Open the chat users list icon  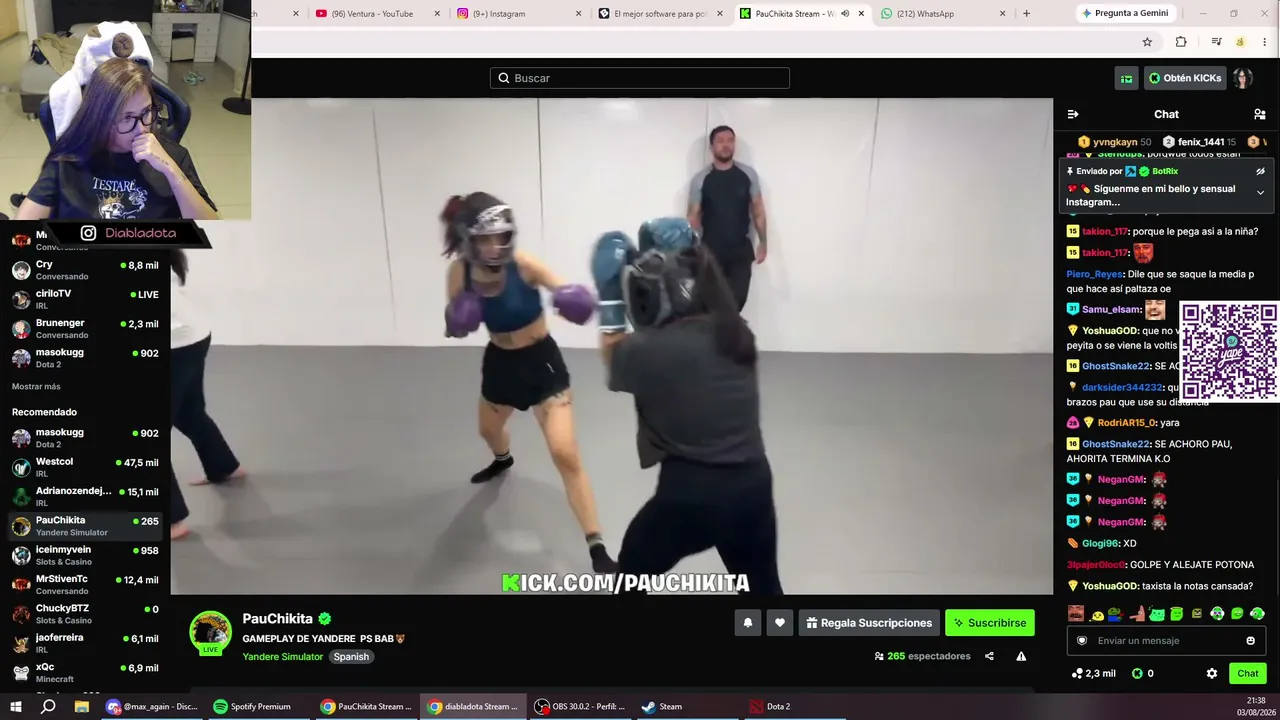pyautogui.click(x=1260, y=114)
